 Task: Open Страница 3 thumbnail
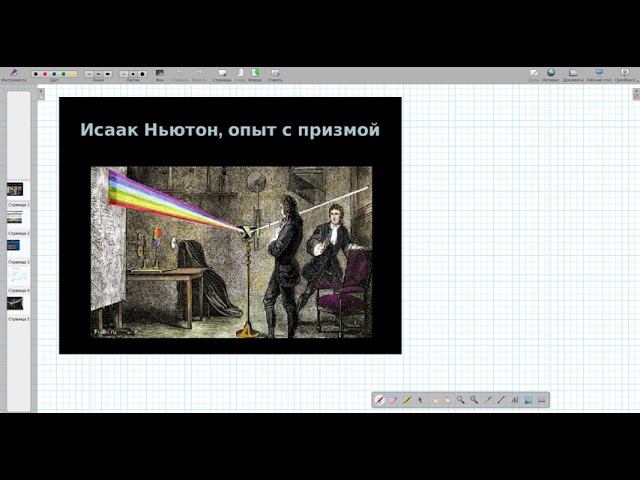point(13,245)
